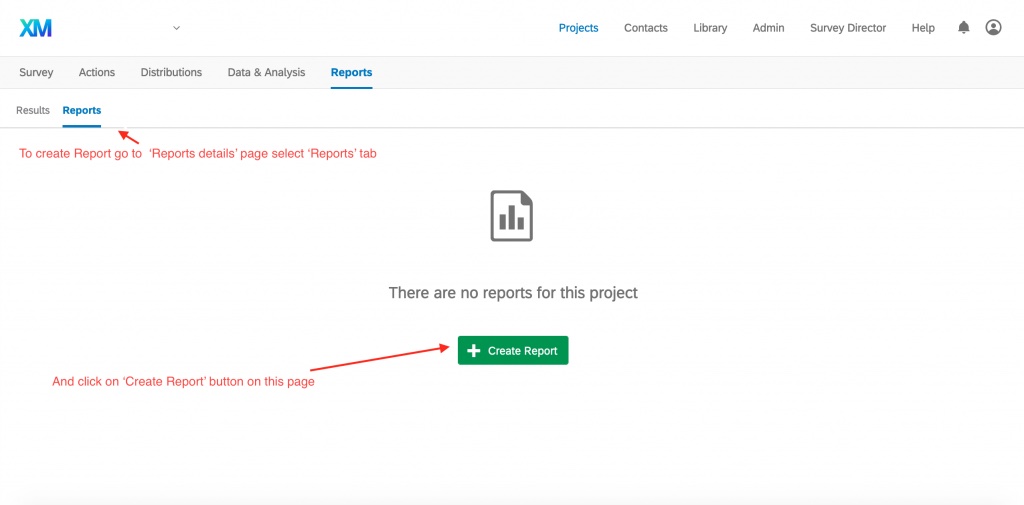Click the green Create Report button
1024x505 pixels.
tap(513, 351)
